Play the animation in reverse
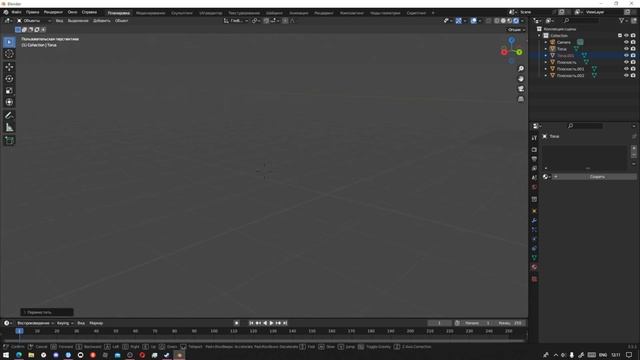This screenshot has height=360, width=640. pos(265,323)
